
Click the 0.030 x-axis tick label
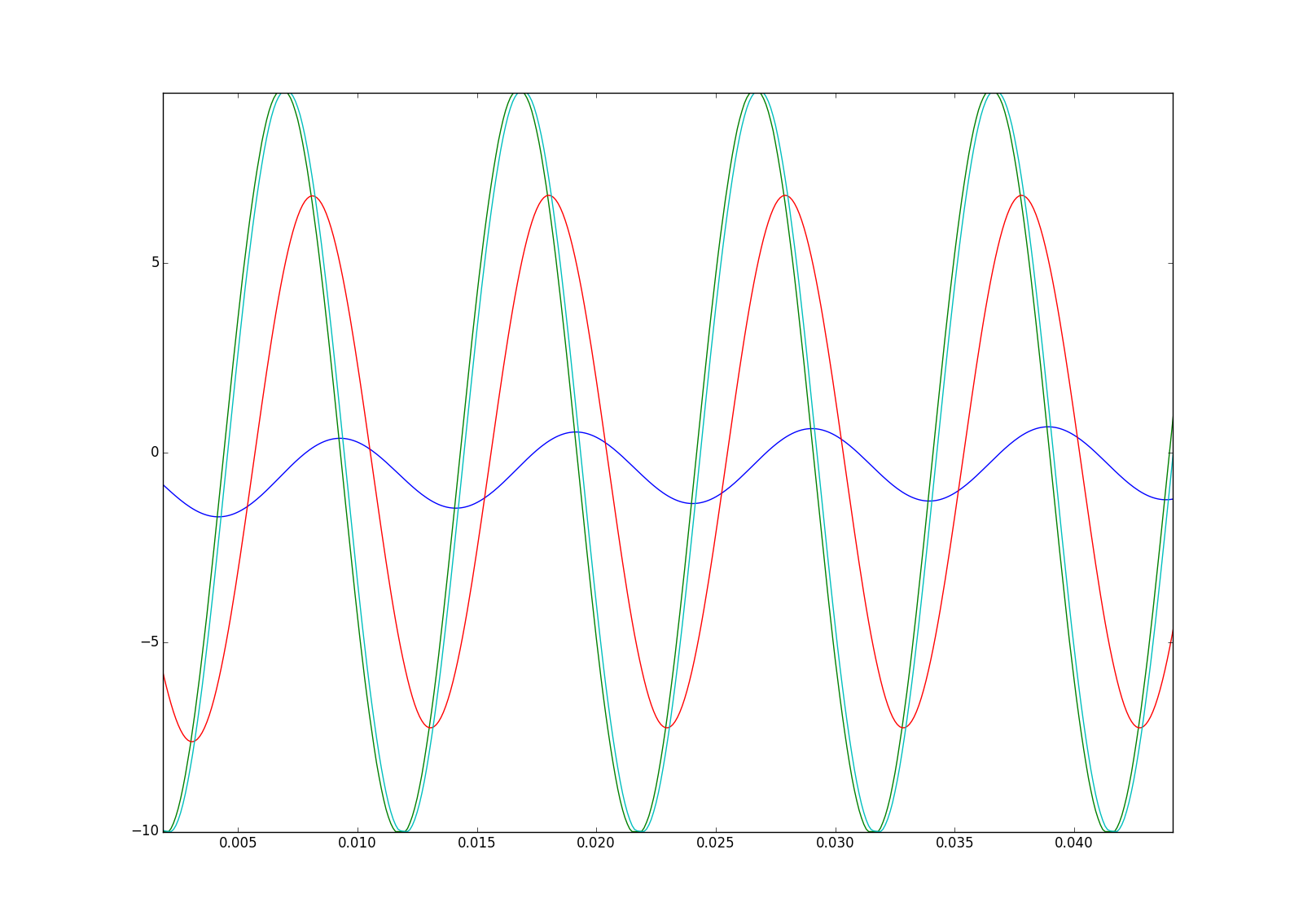(x=835, y=843)
